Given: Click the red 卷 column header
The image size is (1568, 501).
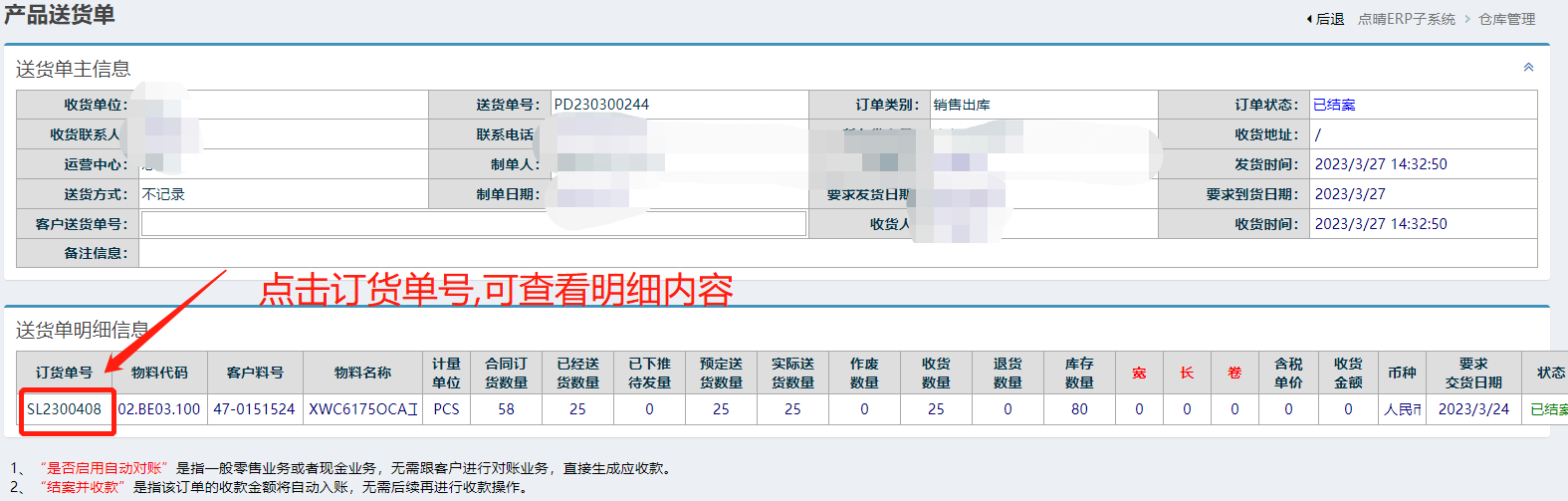Looking at the screenshot, I should click(1234, 373).
